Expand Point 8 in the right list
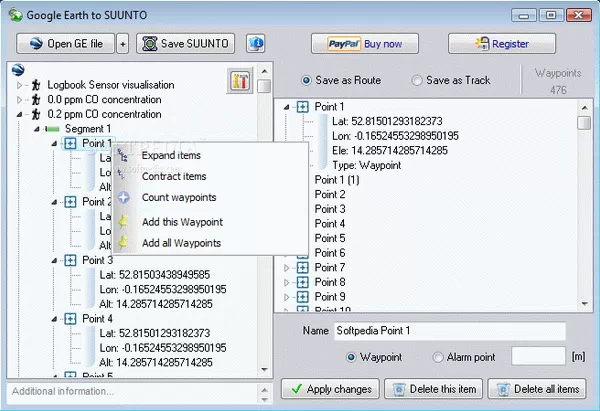The width and height of the screenshot is (600, 411). click(x=288, y=283)
